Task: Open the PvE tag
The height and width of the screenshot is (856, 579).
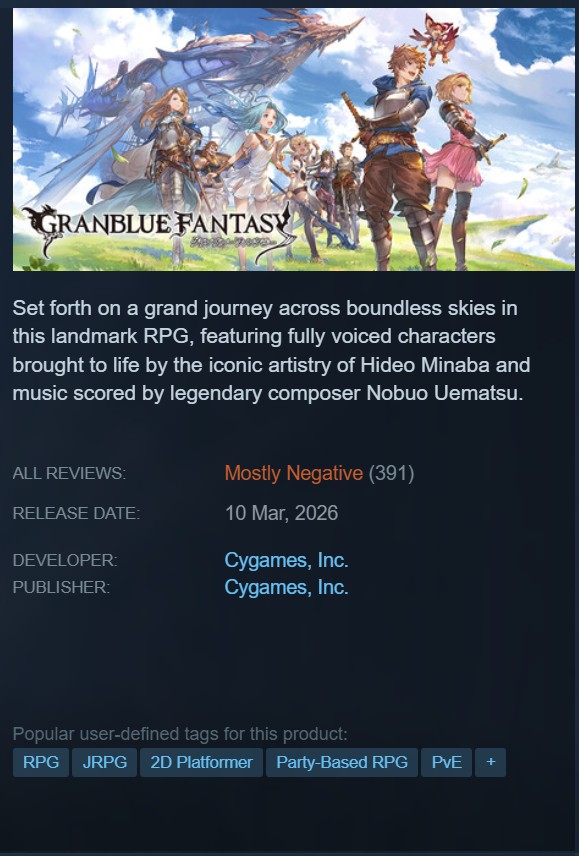Action: 446,762
